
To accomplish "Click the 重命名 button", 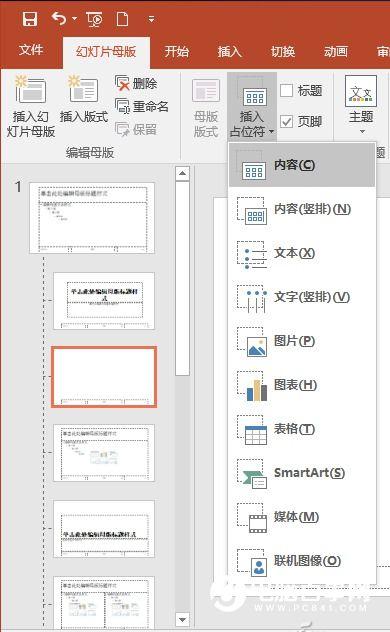I will coord(141,106).
